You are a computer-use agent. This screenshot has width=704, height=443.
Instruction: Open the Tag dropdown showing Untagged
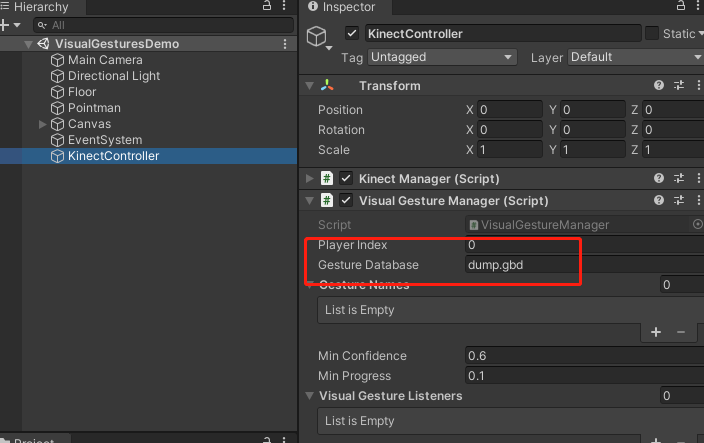point(442,57)
